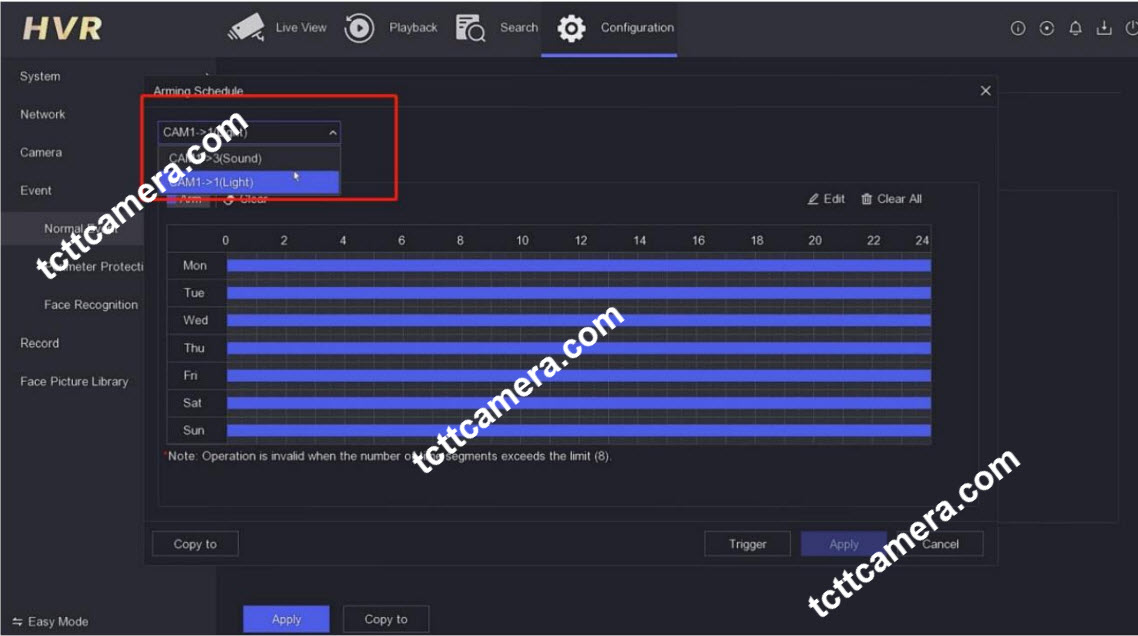Click the record status circle icon
The image size is (1138, 636).
pyautogui.click(x=1047, y=29)
